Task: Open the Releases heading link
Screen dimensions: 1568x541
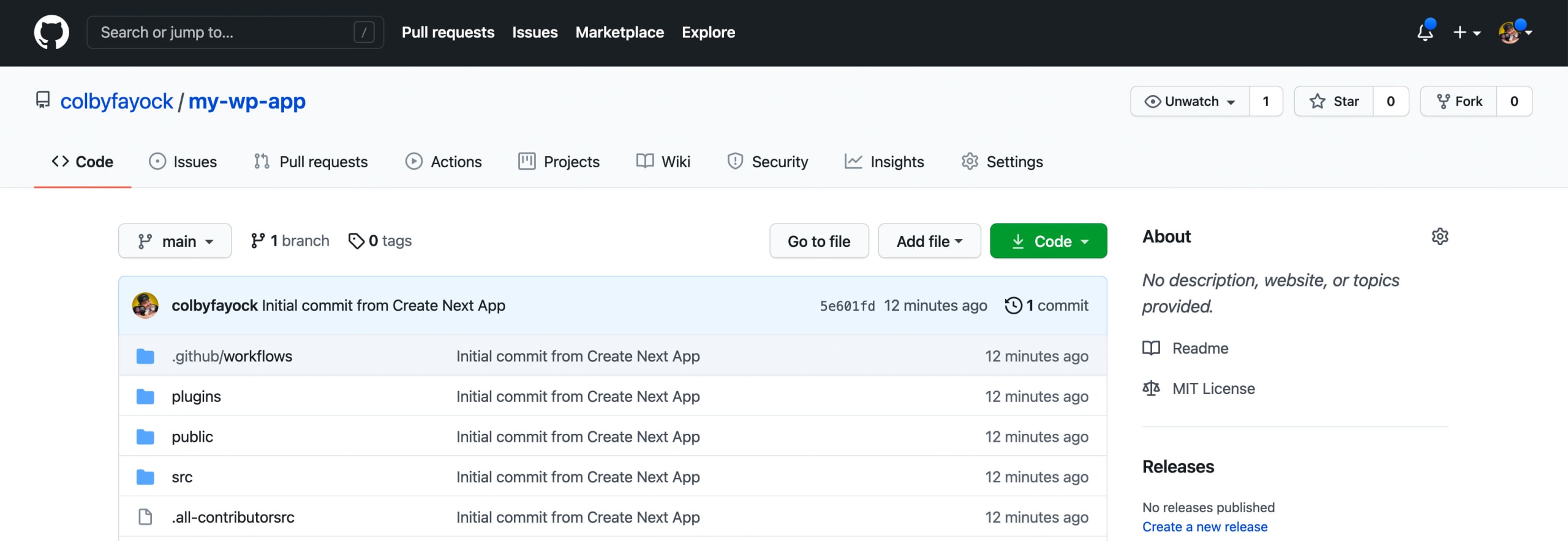Action: coord(1178,467)
